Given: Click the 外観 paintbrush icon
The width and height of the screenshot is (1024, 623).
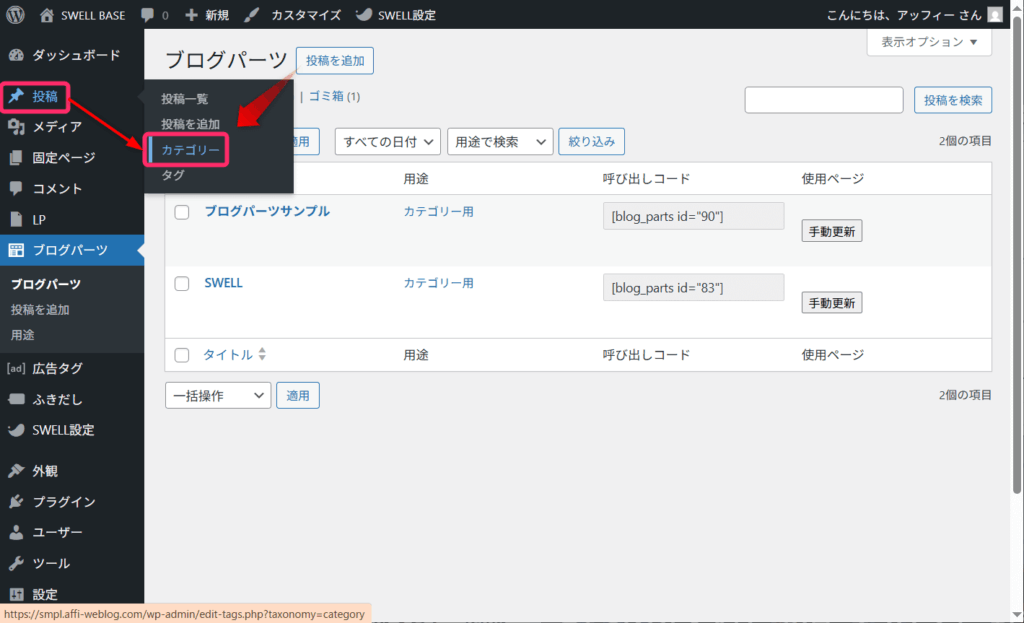Looking at the screenshot, I should click(x=16, y=471).
